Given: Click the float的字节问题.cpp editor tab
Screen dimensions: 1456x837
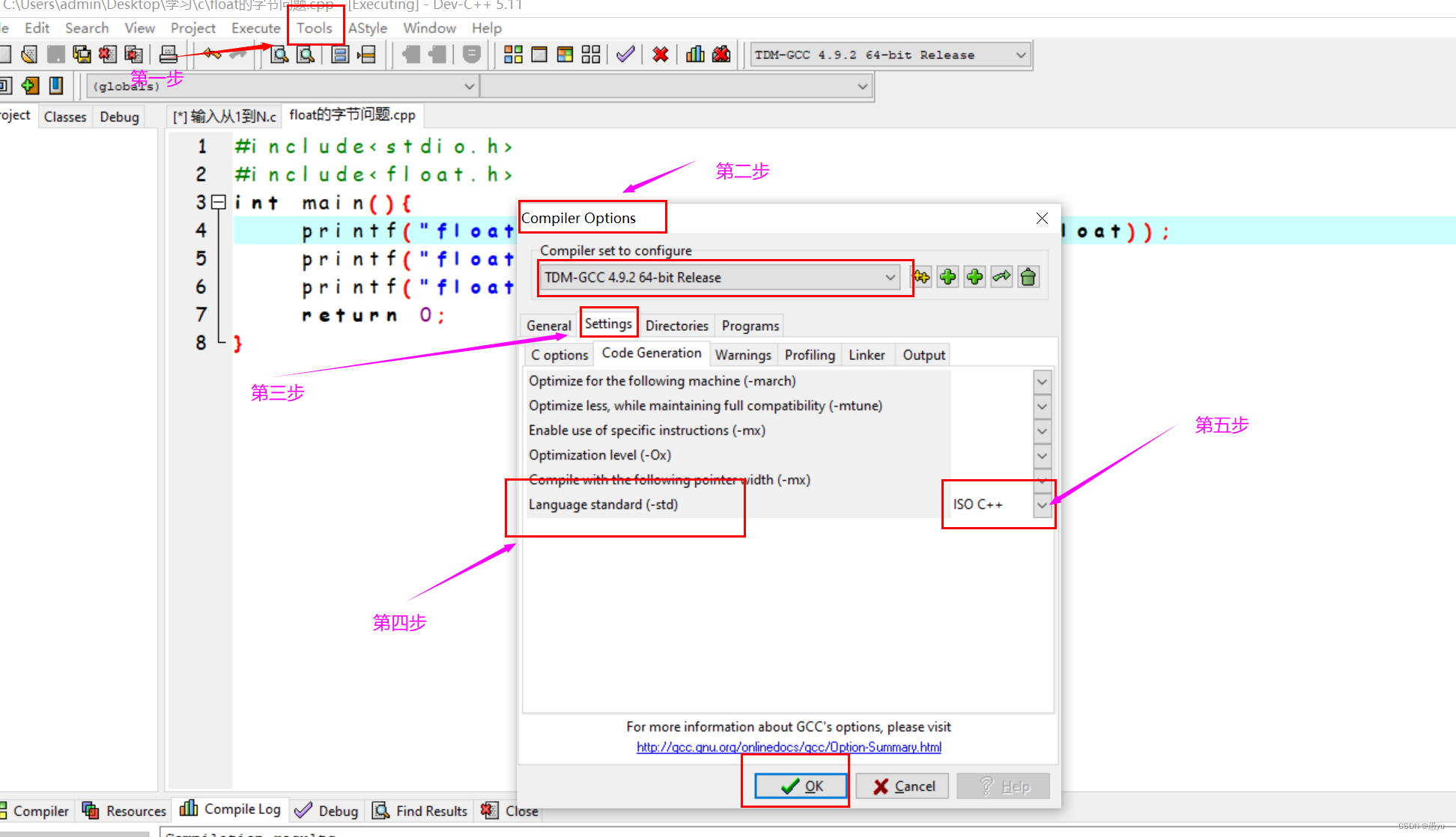Looking at the screenshot, I should point(352,115).
